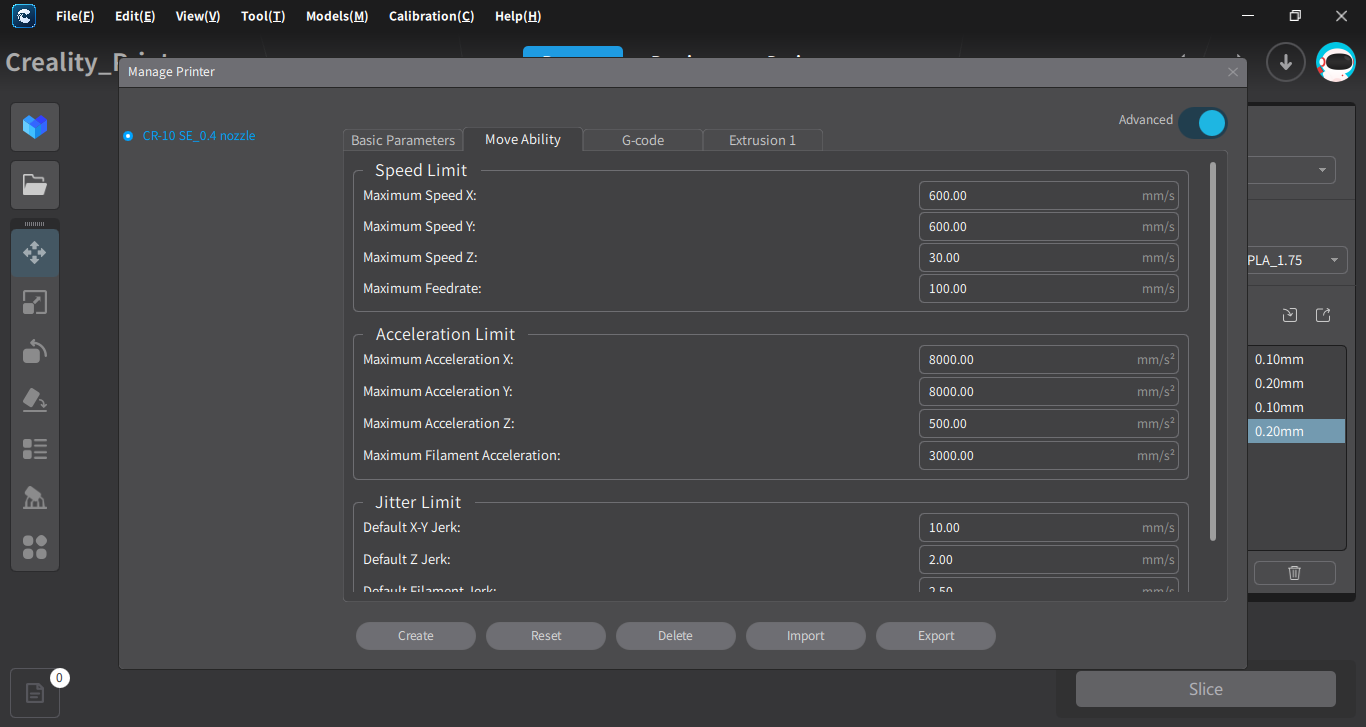The image size is (1366, 727).
Task: Click the Create button
Action: (x=416, y=636)
